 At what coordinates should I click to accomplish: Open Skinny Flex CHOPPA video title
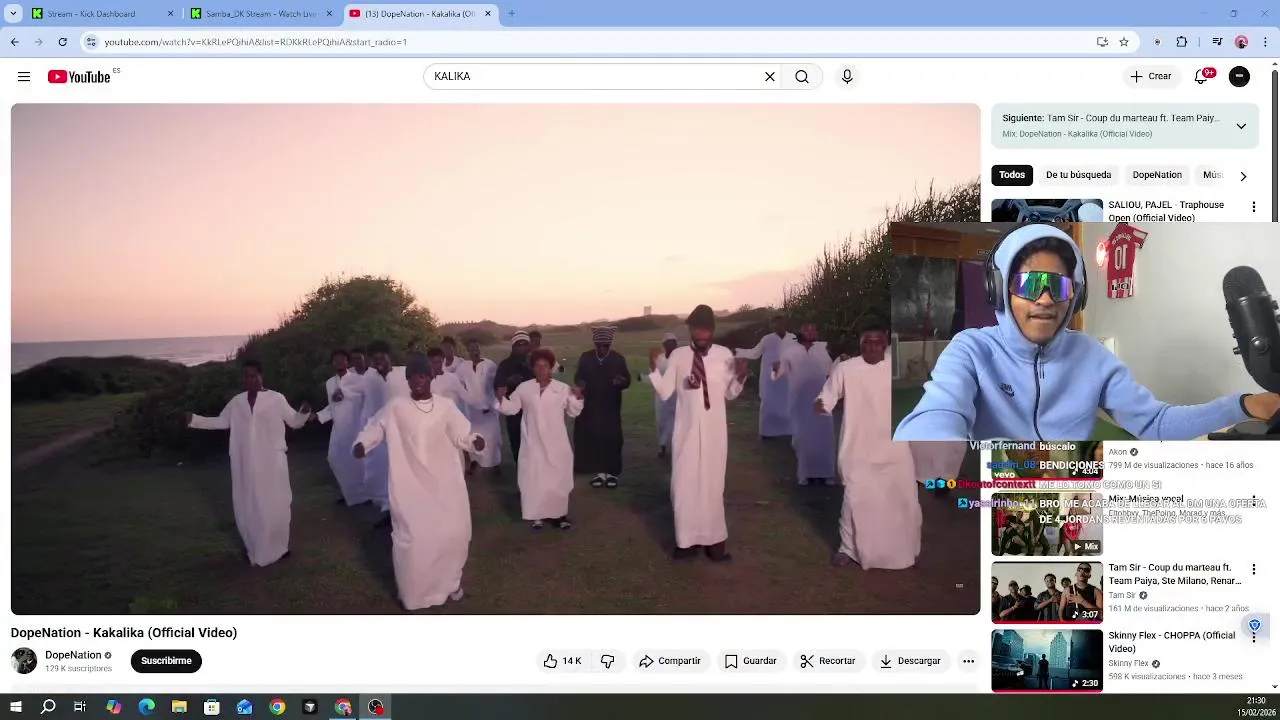1172,642
